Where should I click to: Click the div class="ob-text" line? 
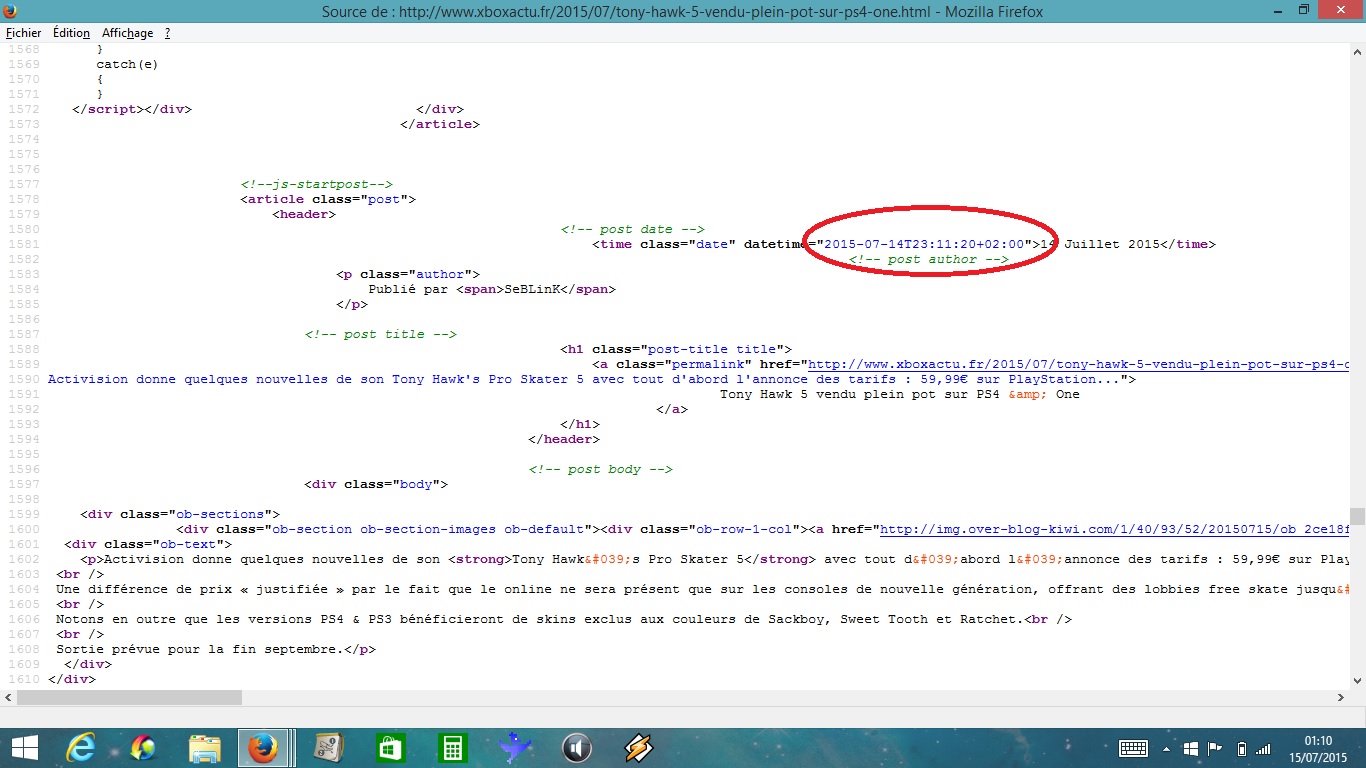point(148,544)
